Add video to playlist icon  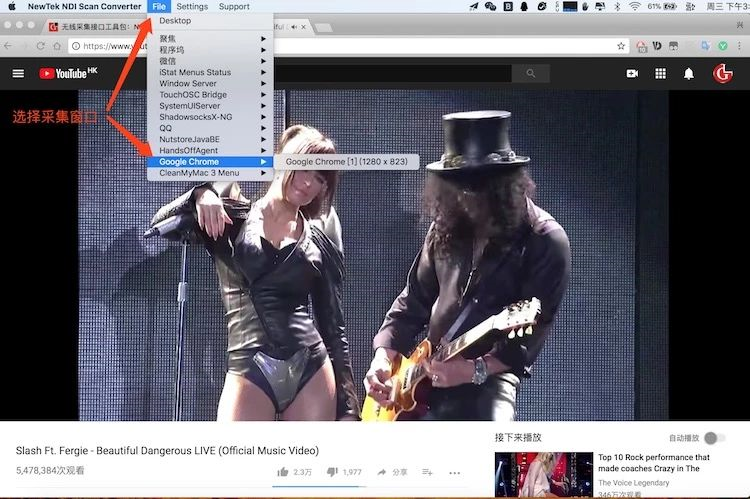[427, 472]
